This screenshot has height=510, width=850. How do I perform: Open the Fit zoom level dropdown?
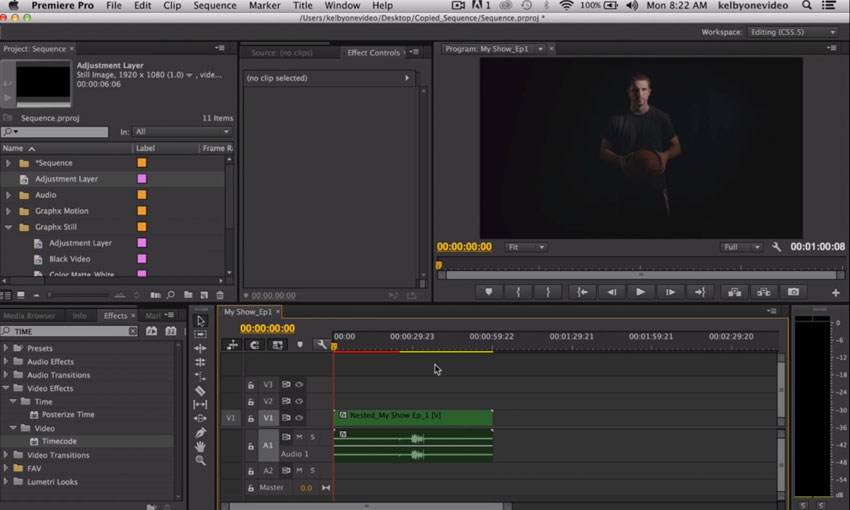(525, 247)
